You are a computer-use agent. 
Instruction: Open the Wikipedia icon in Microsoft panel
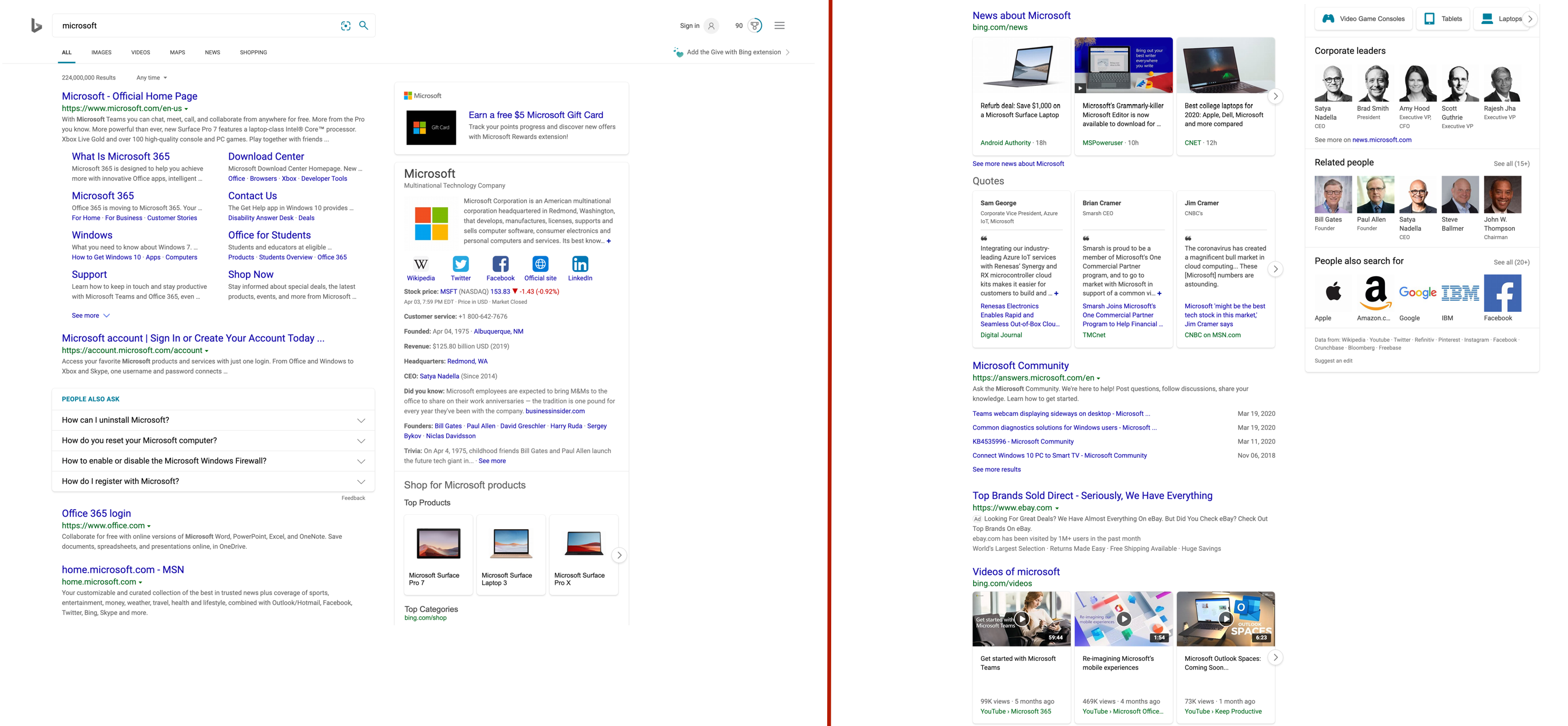tap(420, 264)
